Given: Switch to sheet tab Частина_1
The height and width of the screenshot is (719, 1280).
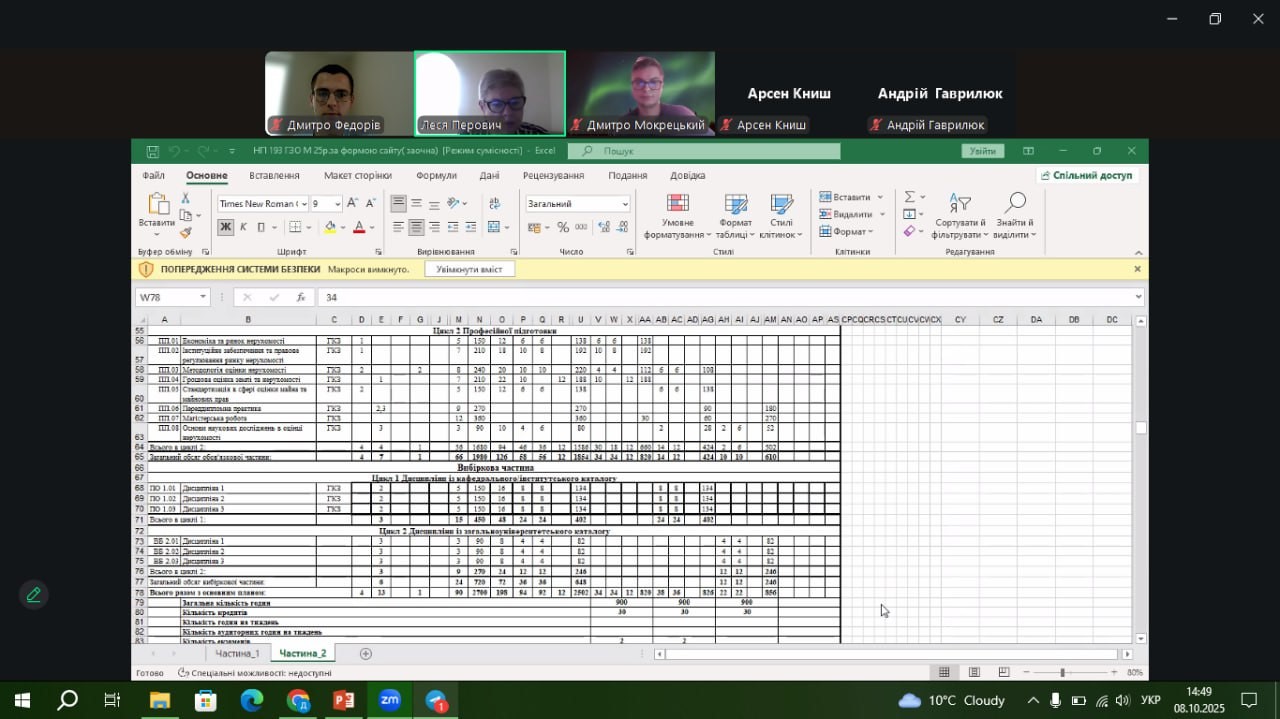Looking at the screenshot, I should [237, 653].
